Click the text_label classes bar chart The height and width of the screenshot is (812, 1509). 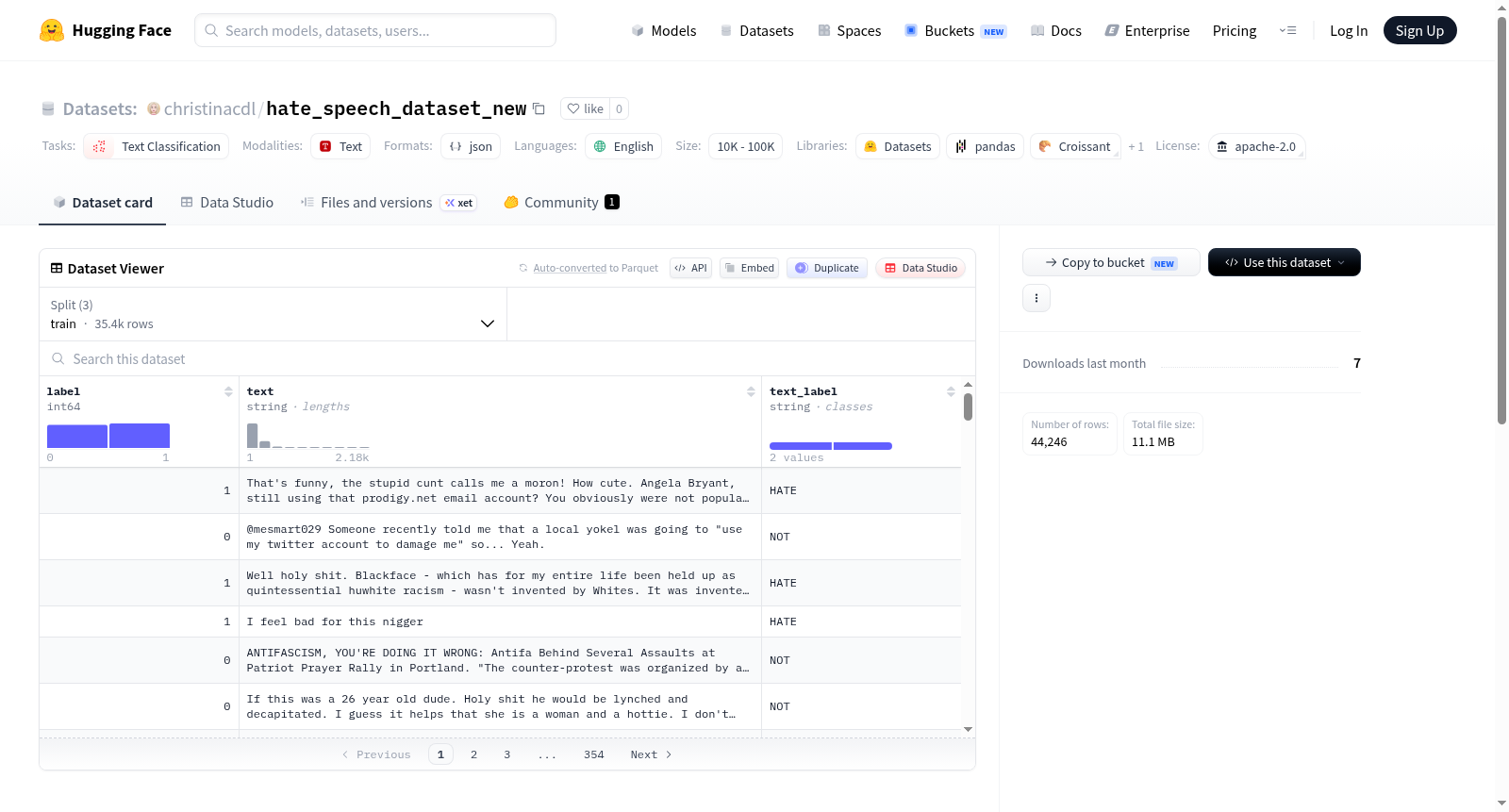click(x=831, y=446)
